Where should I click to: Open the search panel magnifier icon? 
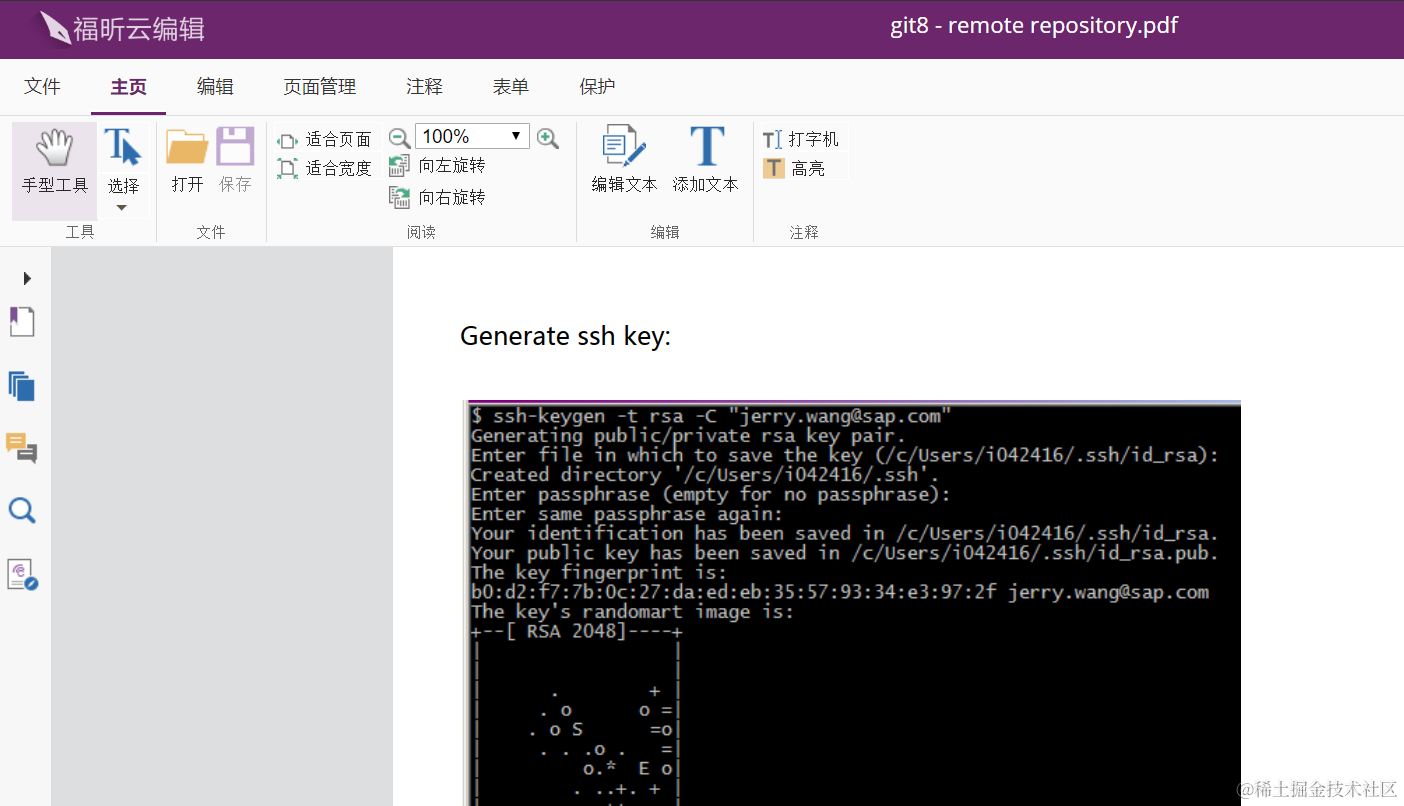22,511
